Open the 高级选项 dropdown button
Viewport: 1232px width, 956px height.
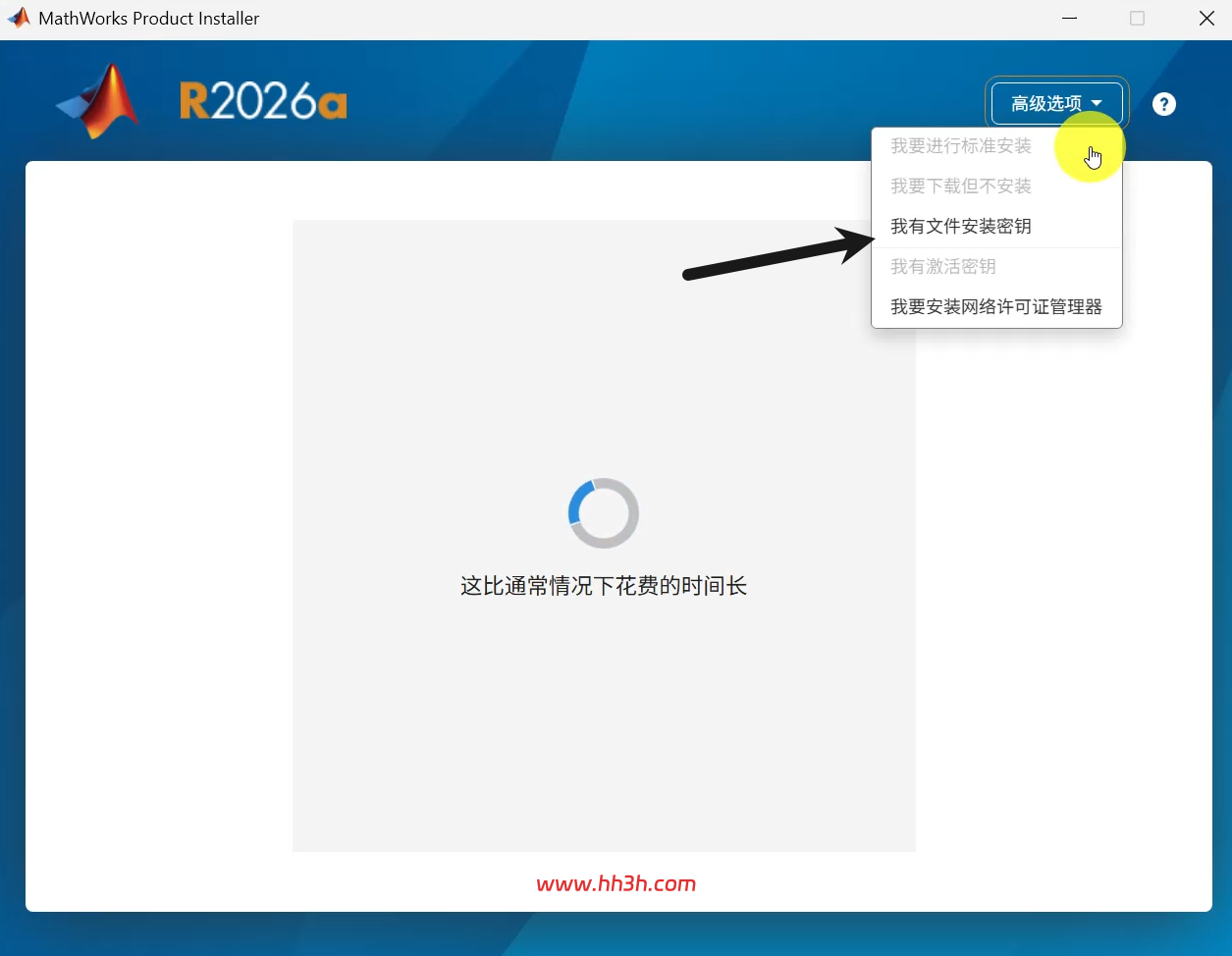click(x=1056, y=103)
